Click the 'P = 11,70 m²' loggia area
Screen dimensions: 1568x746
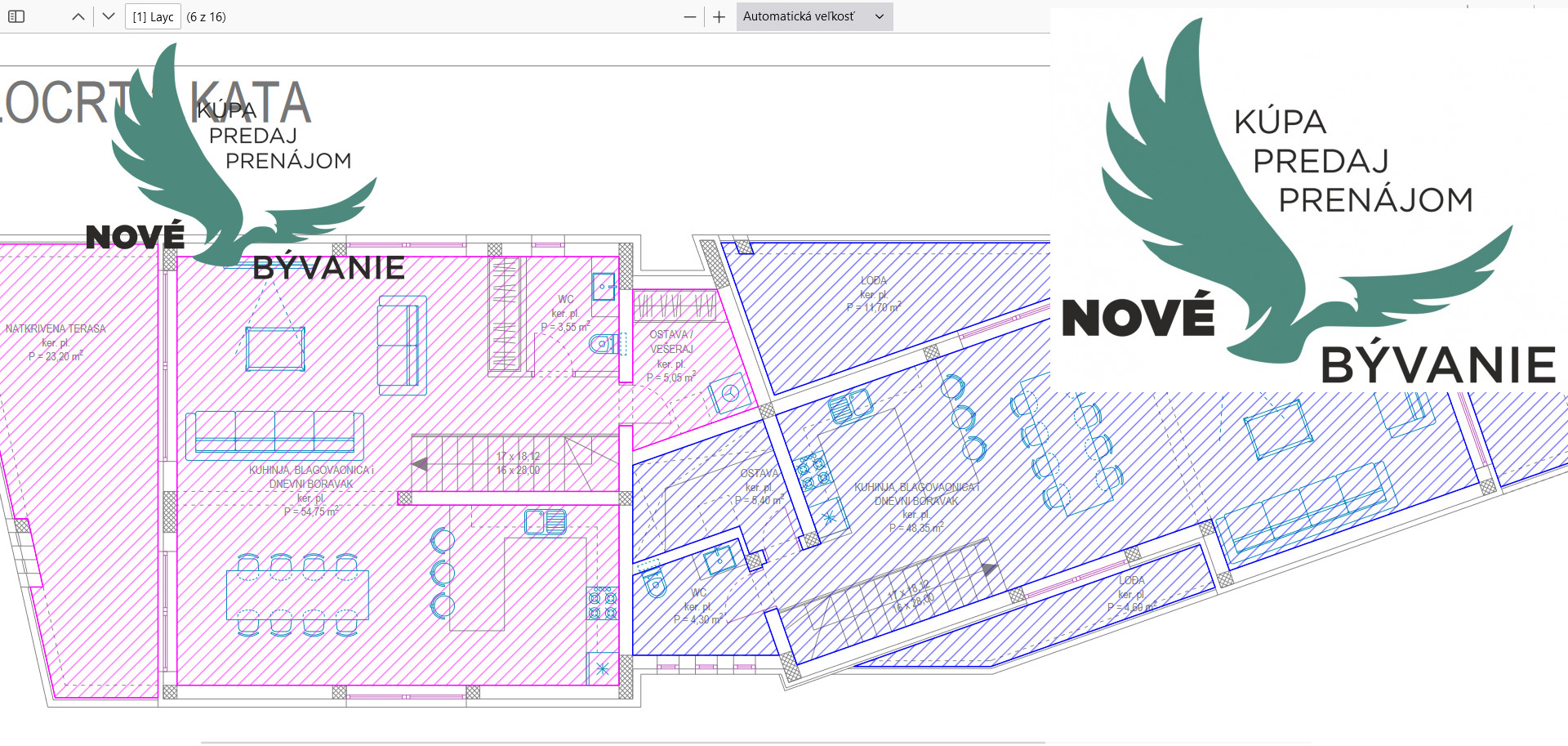pos(874,307)
